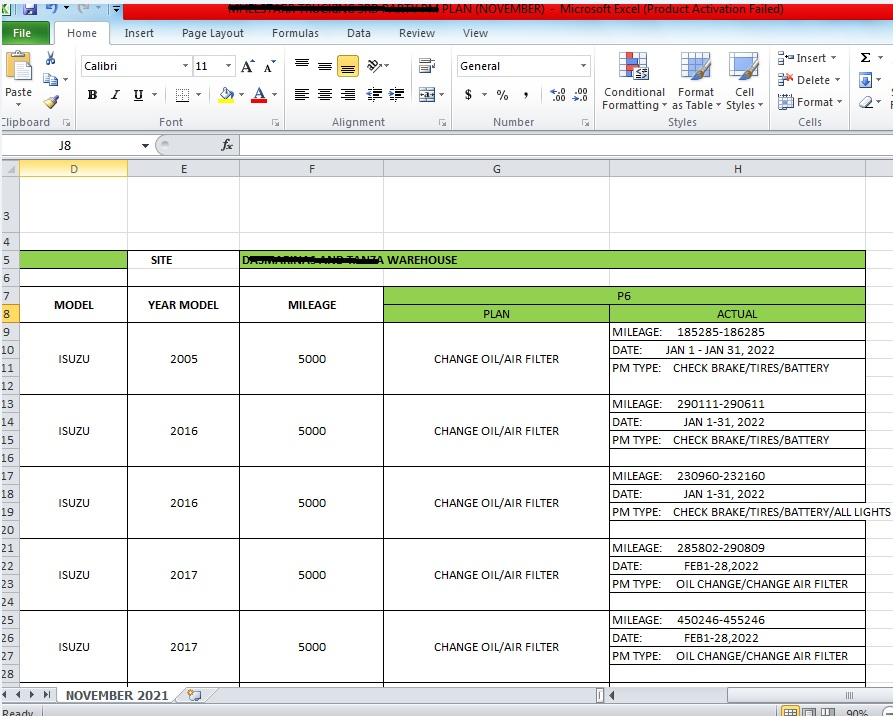Click the Paste clipboard icon
Screen dimensions: 893x716
(18, 66)
